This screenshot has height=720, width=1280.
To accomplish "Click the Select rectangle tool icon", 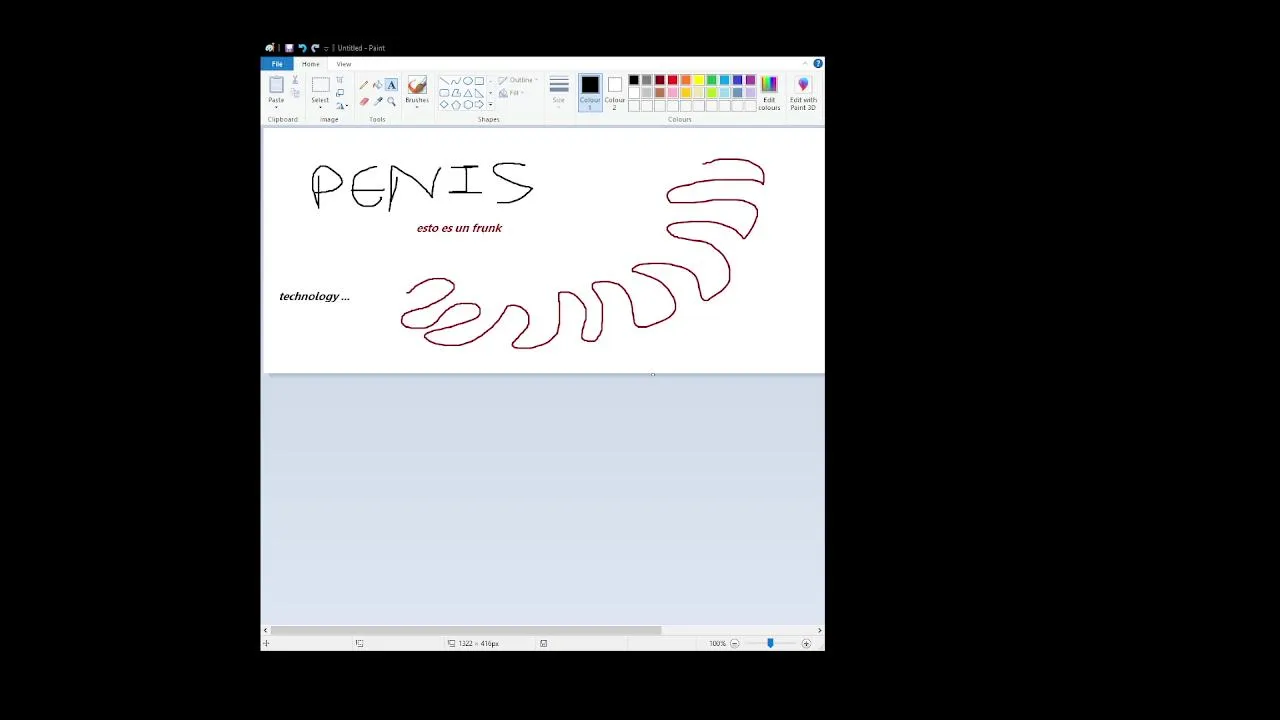I will 320,85.
